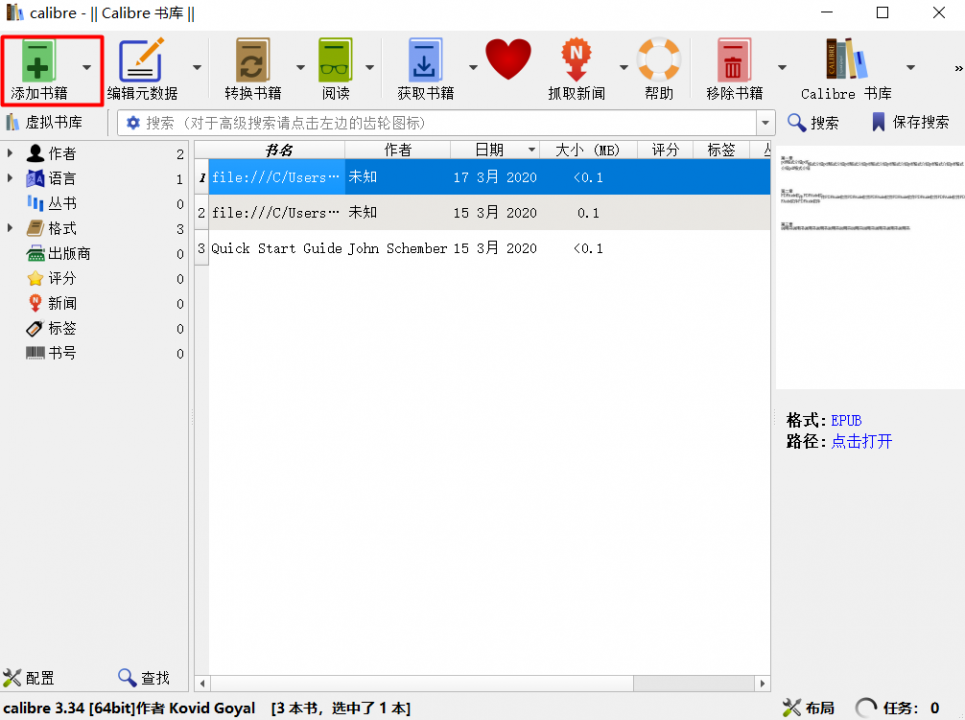The image size is (965, 720).
Task: Open the 转换书籍 dropdown arrow
Action: [300, 68]
